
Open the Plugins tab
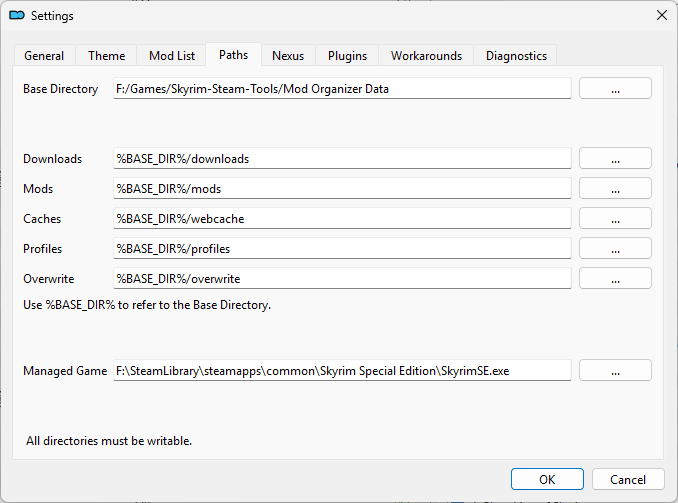pos(347,56)
